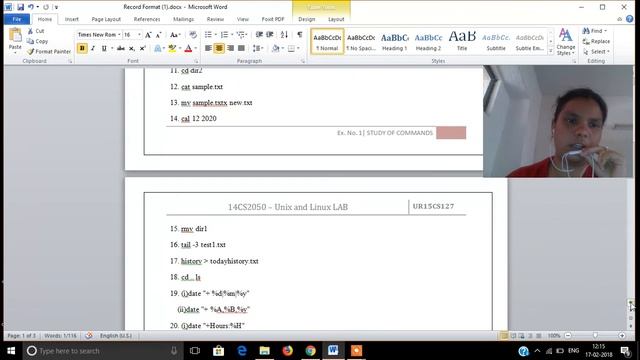Viewport: 640px width, 360px height.
Task: Open Microsoft Store from the taskbar
Action: (218, 351)
